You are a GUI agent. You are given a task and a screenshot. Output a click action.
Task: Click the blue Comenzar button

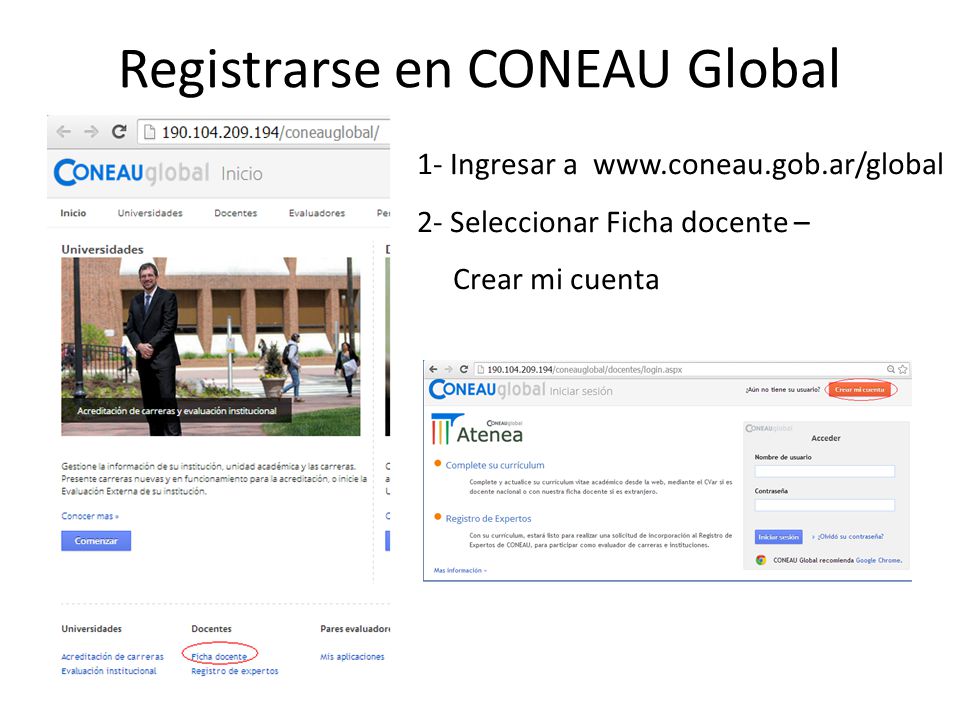(96, 541)
